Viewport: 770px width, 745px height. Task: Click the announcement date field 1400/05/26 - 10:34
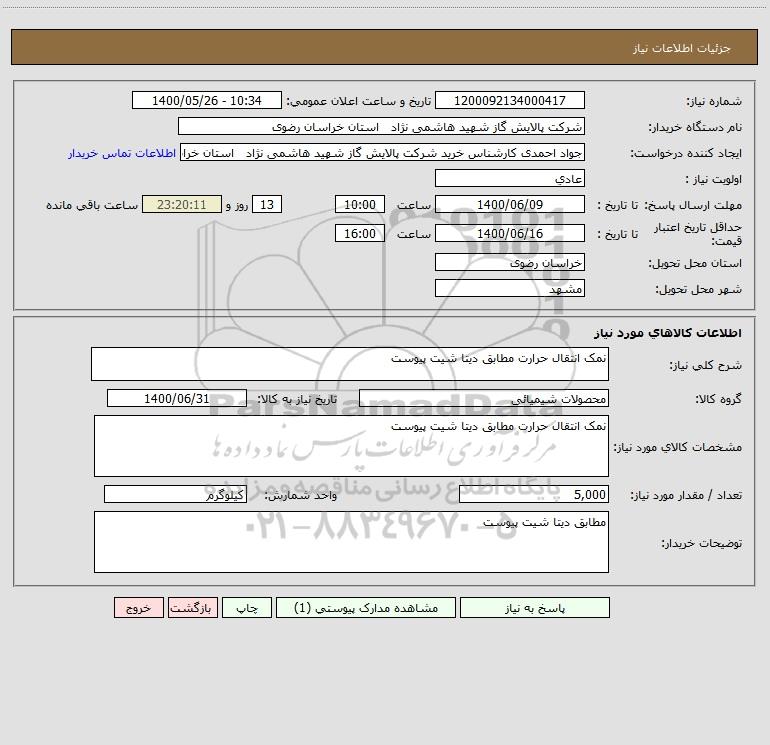(207, 100)
